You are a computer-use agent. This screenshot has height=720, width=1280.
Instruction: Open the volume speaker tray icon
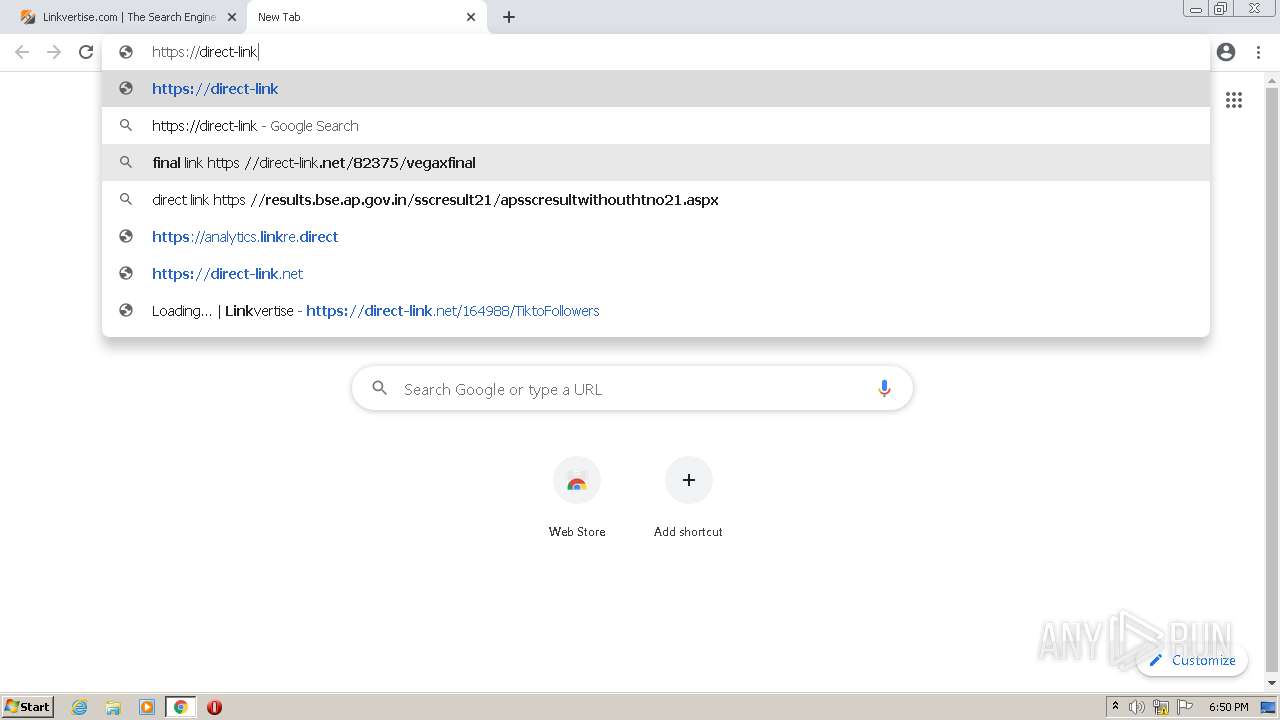[1137, 707]
